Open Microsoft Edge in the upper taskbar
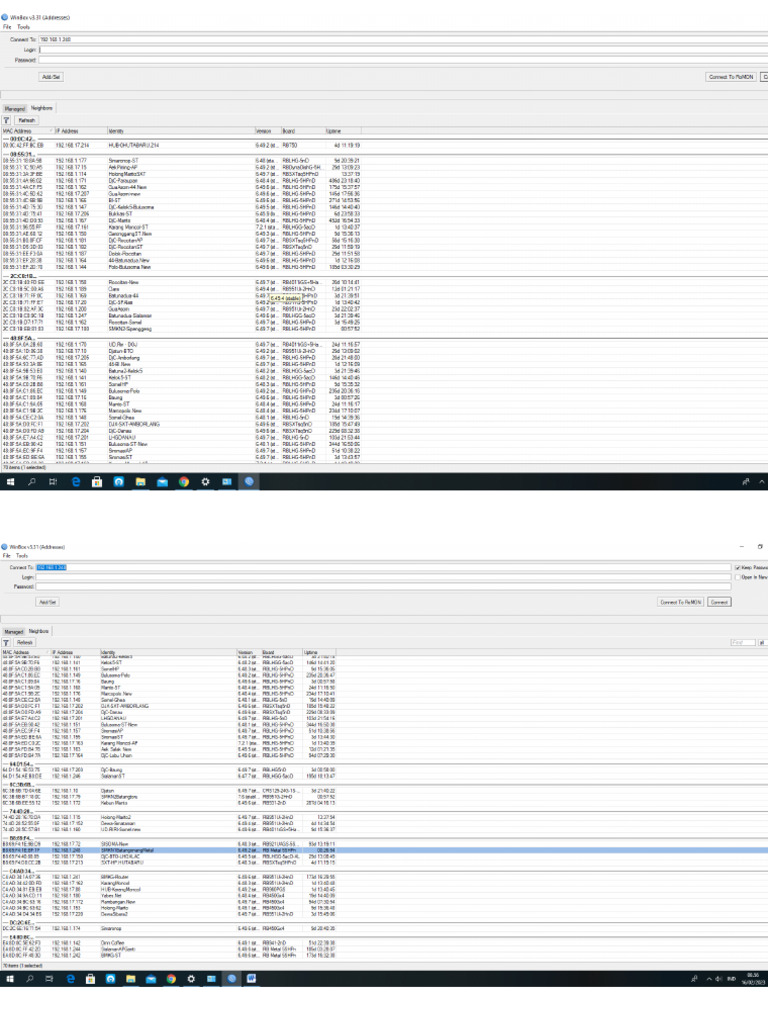 point(76,482)
